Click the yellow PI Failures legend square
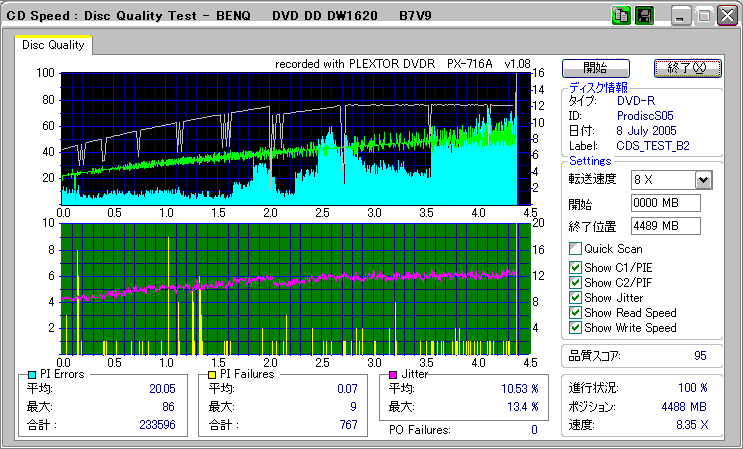 click(210, 374)
